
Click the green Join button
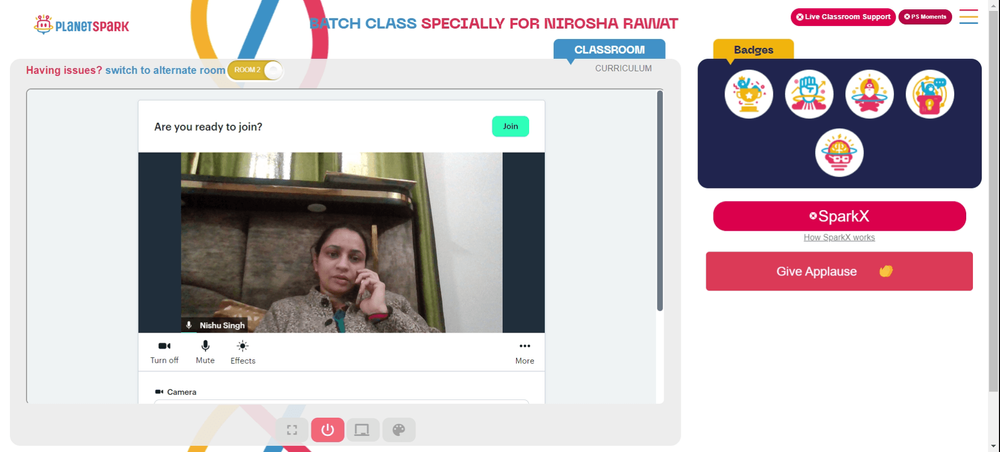coord(510,126)
